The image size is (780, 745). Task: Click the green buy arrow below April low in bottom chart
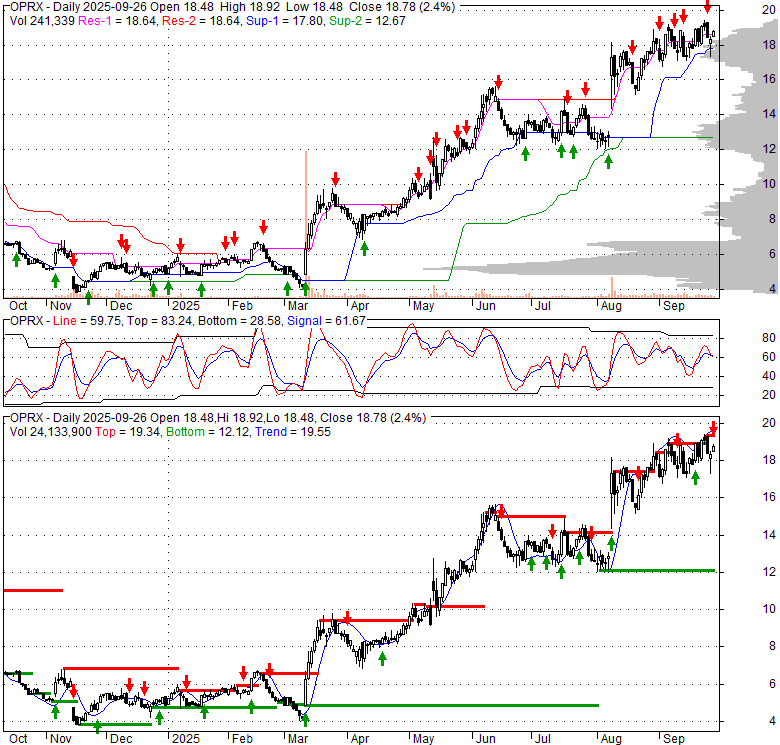[382, 659]
